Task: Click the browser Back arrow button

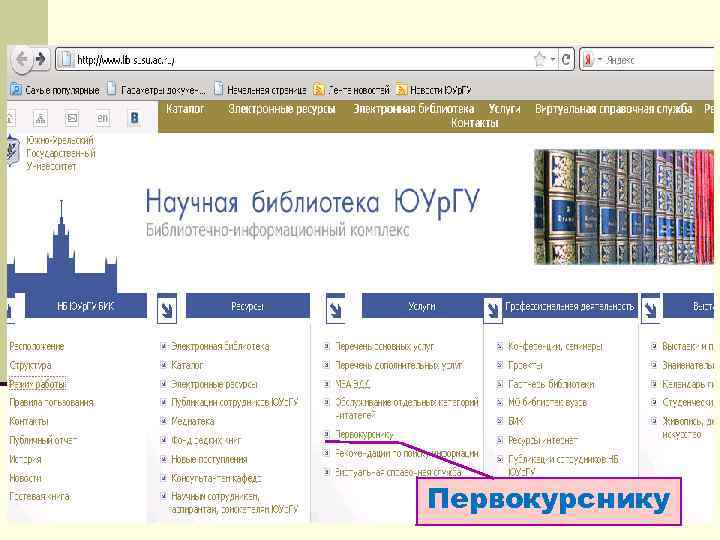Action: (21, 59)
